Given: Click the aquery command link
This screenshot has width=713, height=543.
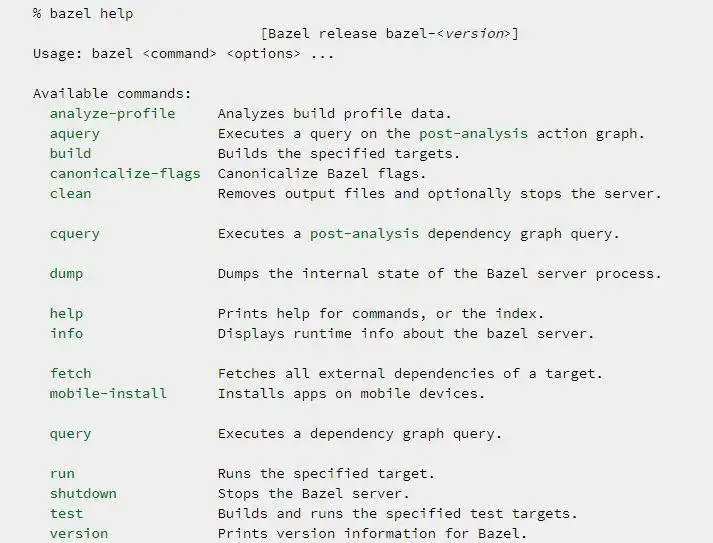Looking at the screenshot, I should (75, 133).
